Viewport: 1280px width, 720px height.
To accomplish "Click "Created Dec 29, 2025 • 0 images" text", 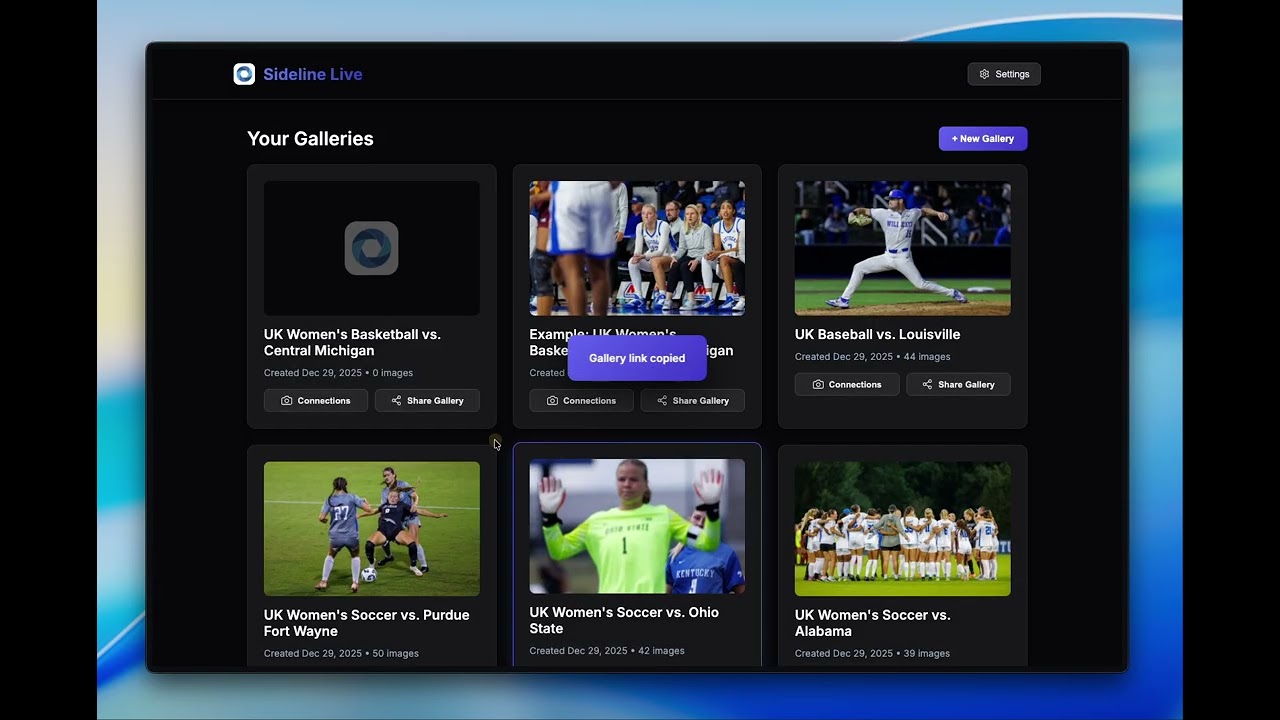I will point(338,373).
